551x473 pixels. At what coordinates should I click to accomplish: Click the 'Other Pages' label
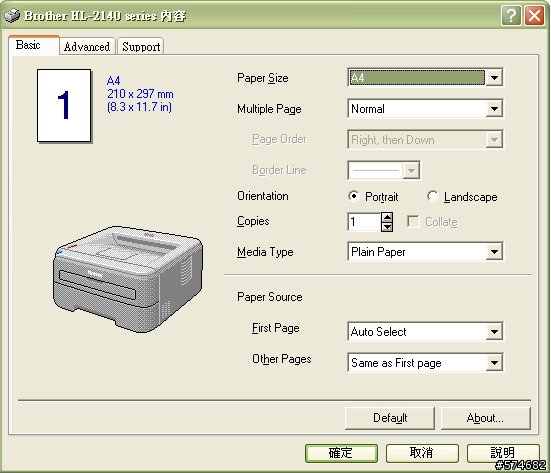coord(281,359)
